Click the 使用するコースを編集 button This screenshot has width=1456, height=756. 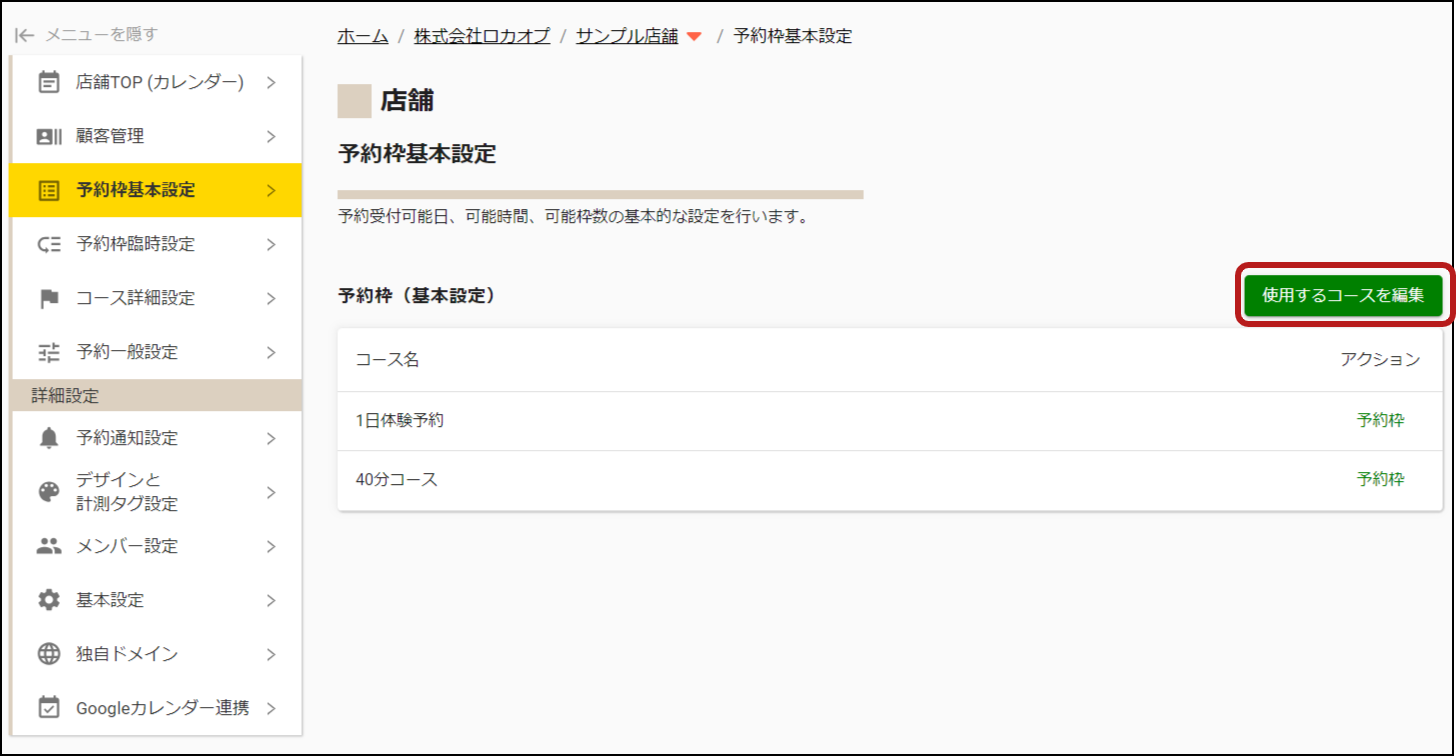1343,295
